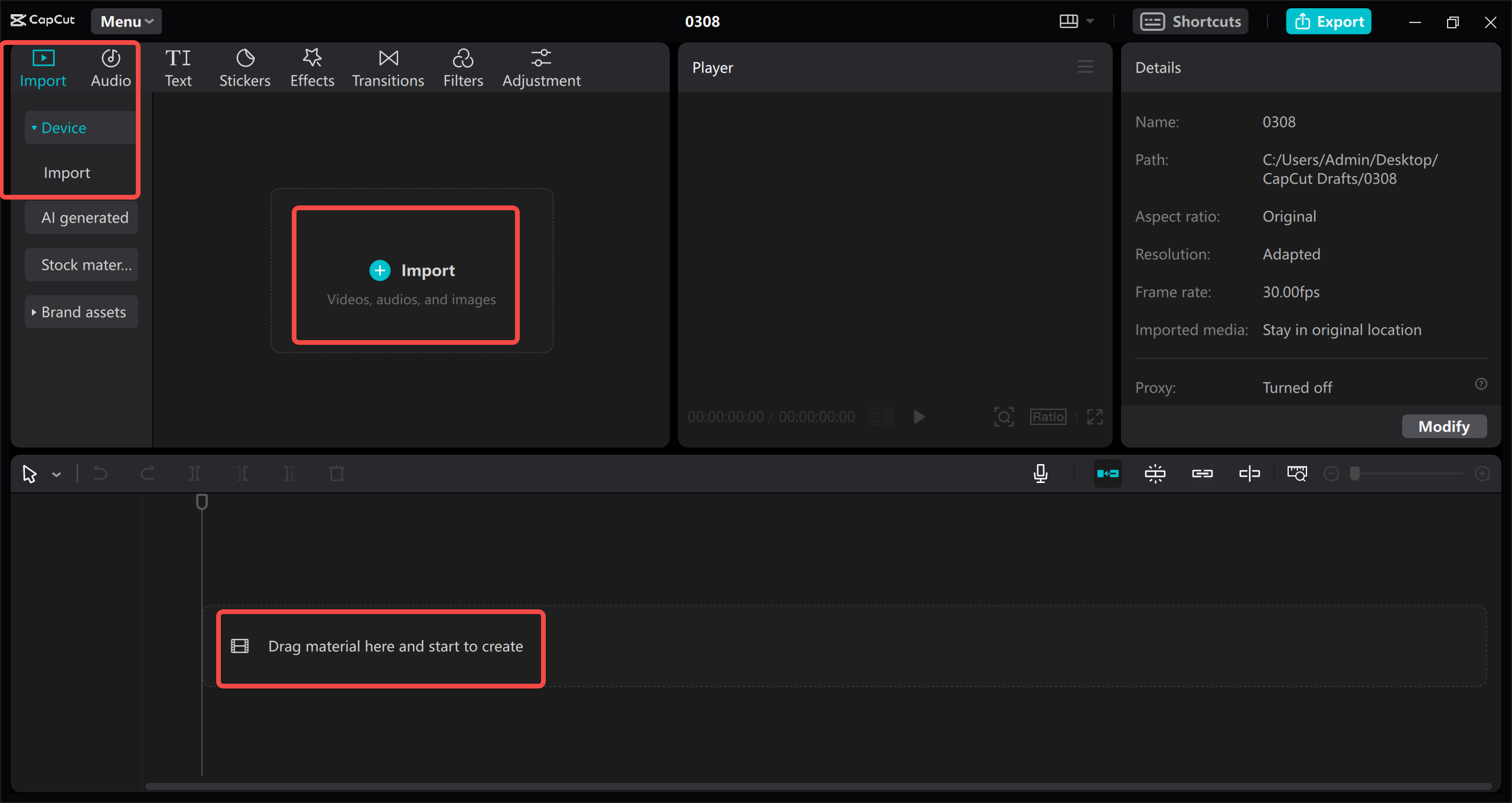Open the Transitions tab

(x=388, y=68)
